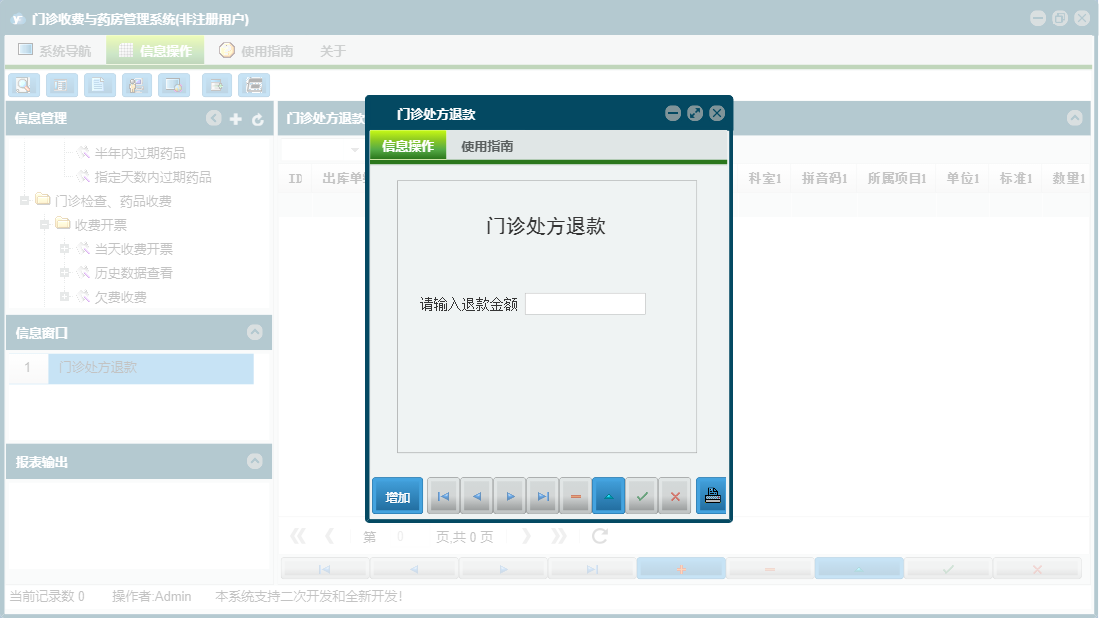Confirm with the green checkmark icon
Screen dimensions: 1099x618
pos(642,495)
